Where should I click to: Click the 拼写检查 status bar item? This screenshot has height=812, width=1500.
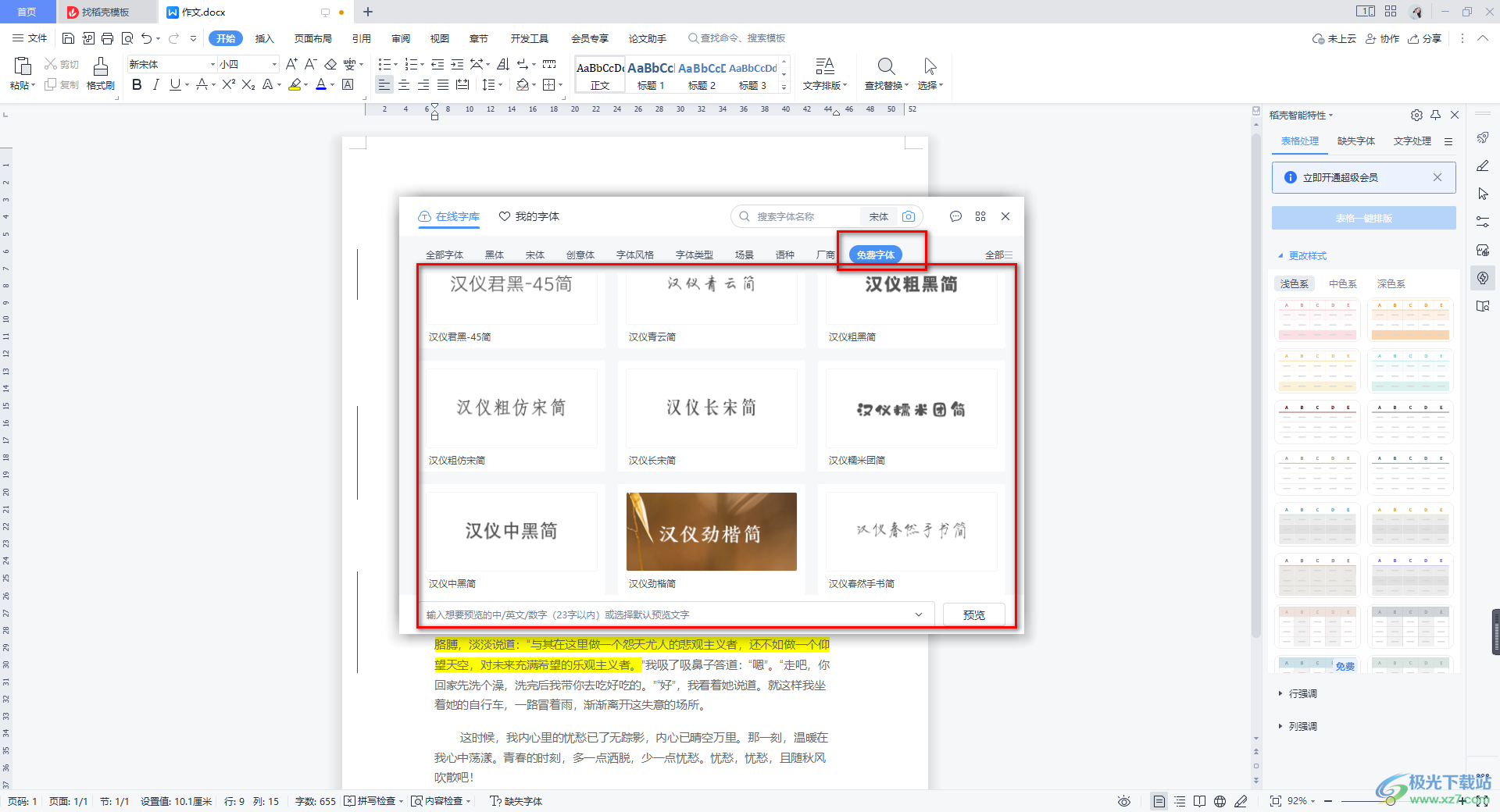click(x=374, y=801)
